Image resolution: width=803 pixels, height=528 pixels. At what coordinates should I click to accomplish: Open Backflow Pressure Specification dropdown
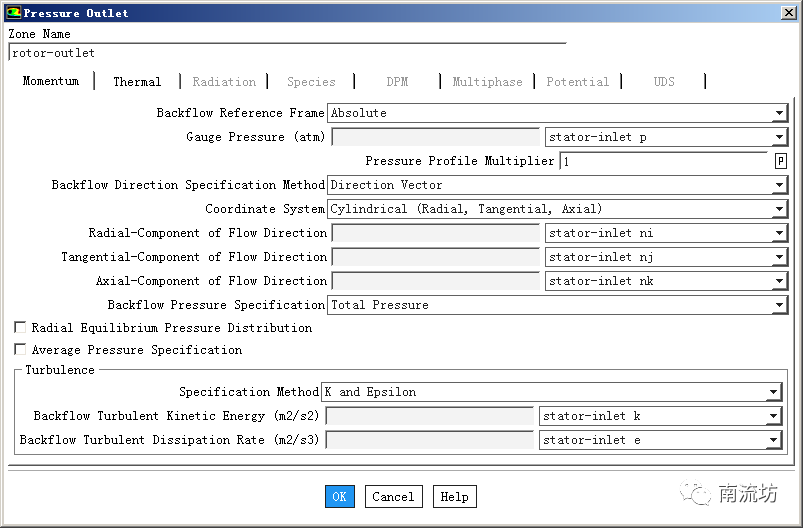click(x=778, y=305)
